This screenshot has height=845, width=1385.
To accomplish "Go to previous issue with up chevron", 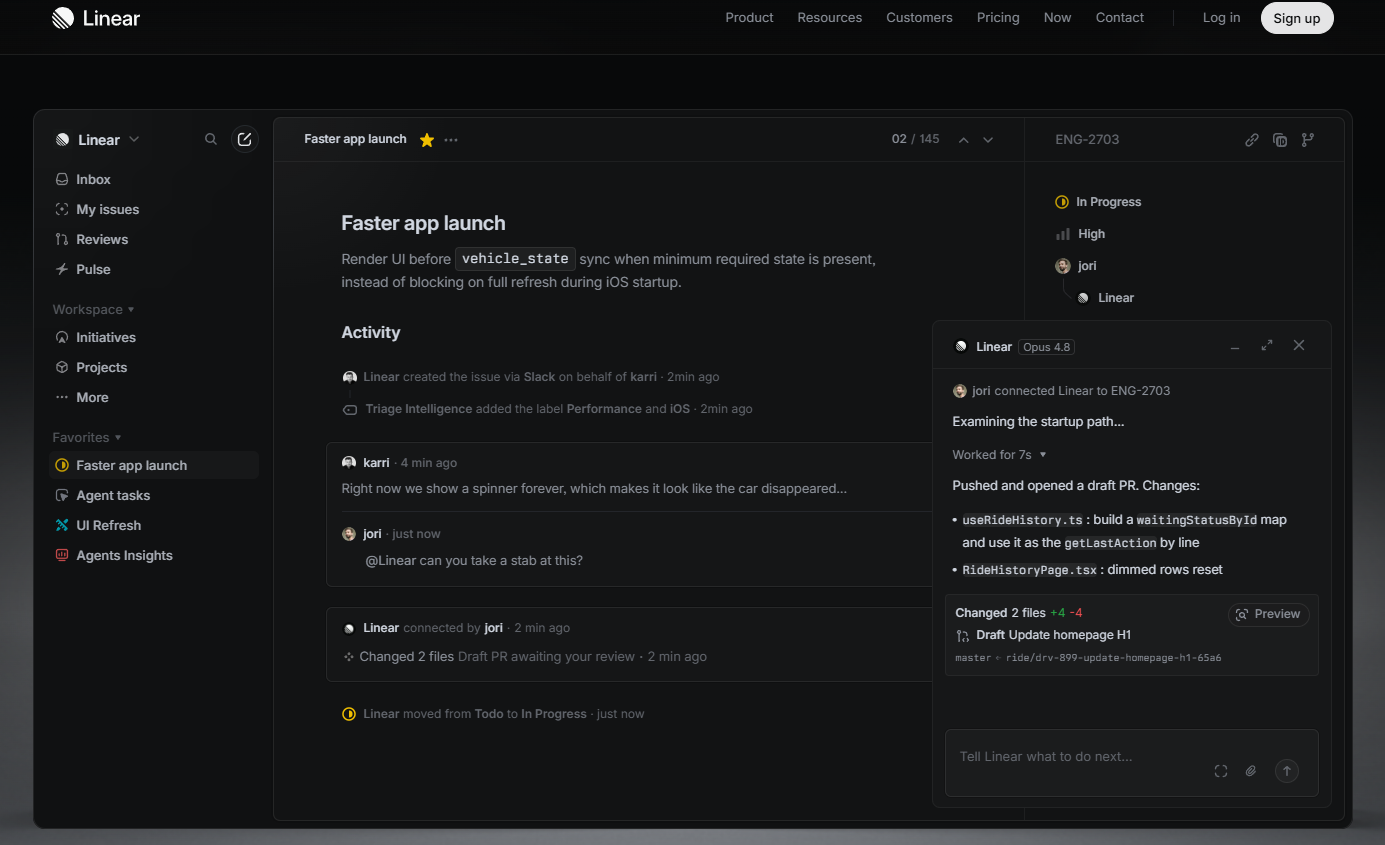I will (964, 140).
